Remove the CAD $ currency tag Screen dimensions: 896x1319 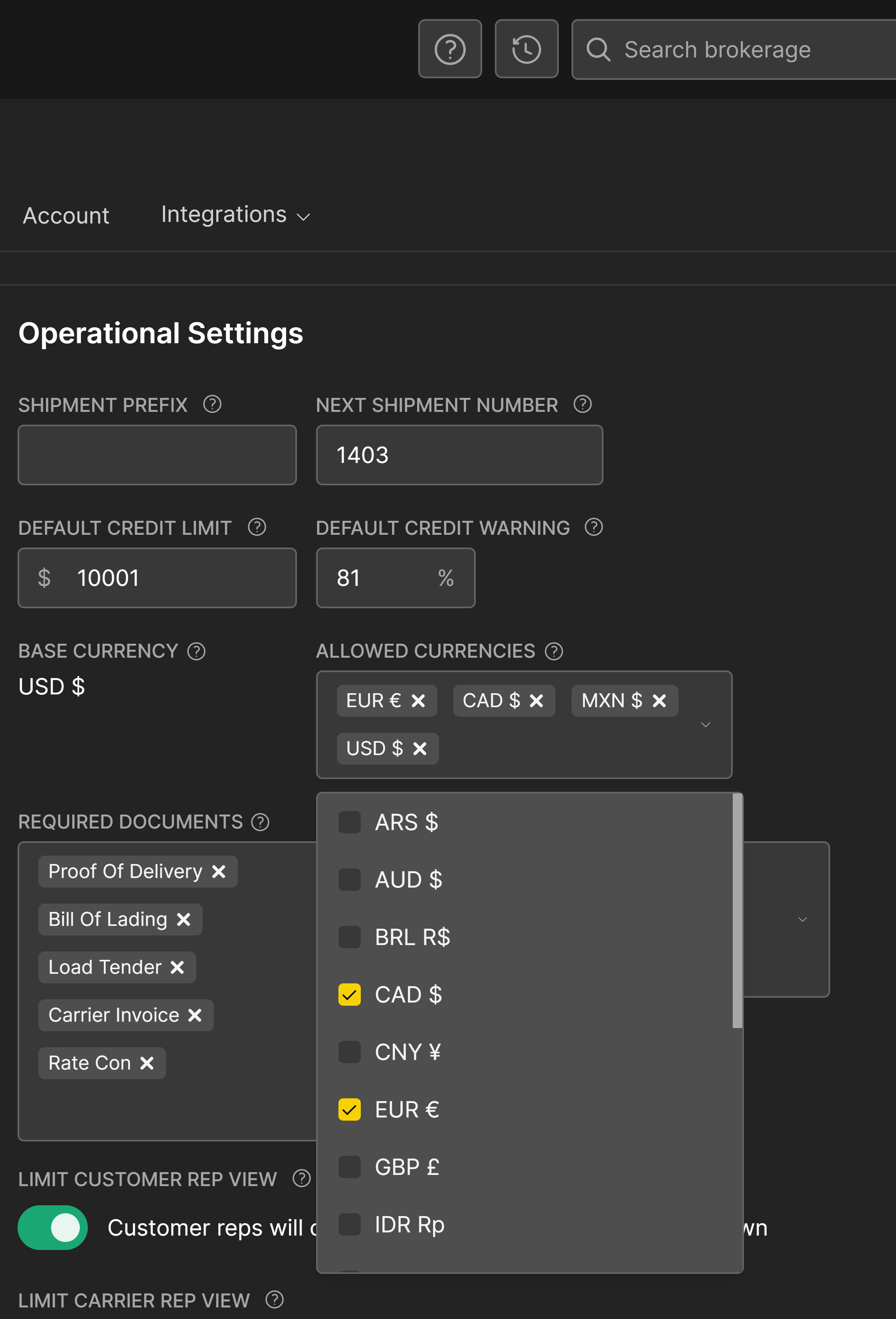click(536, 701)
